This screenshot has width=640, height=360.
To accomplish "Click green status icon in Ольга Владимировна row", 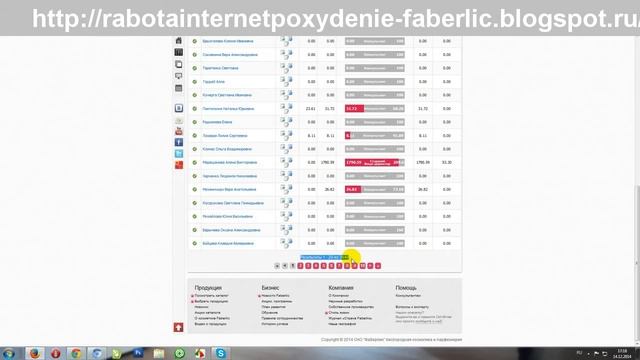I will (195, 149).
